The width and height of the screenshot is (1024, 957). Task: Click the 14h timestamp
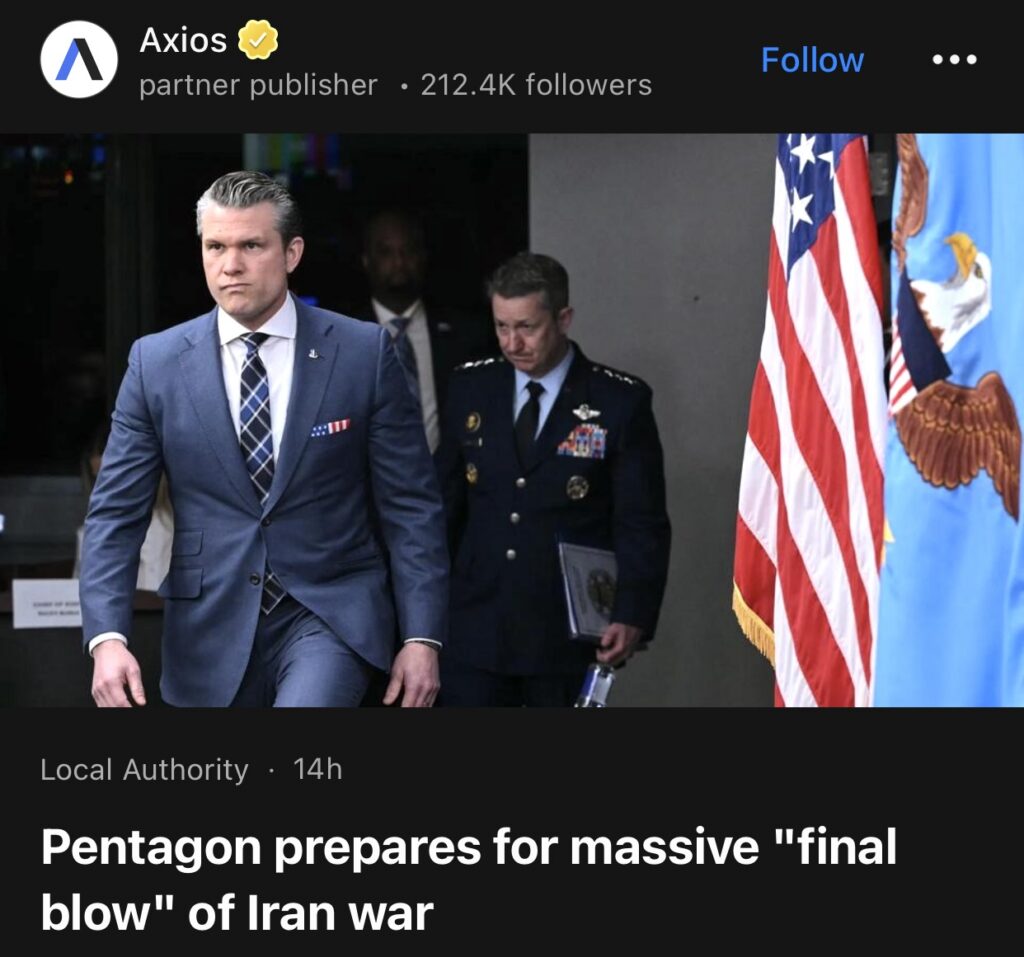coord(317,769)
